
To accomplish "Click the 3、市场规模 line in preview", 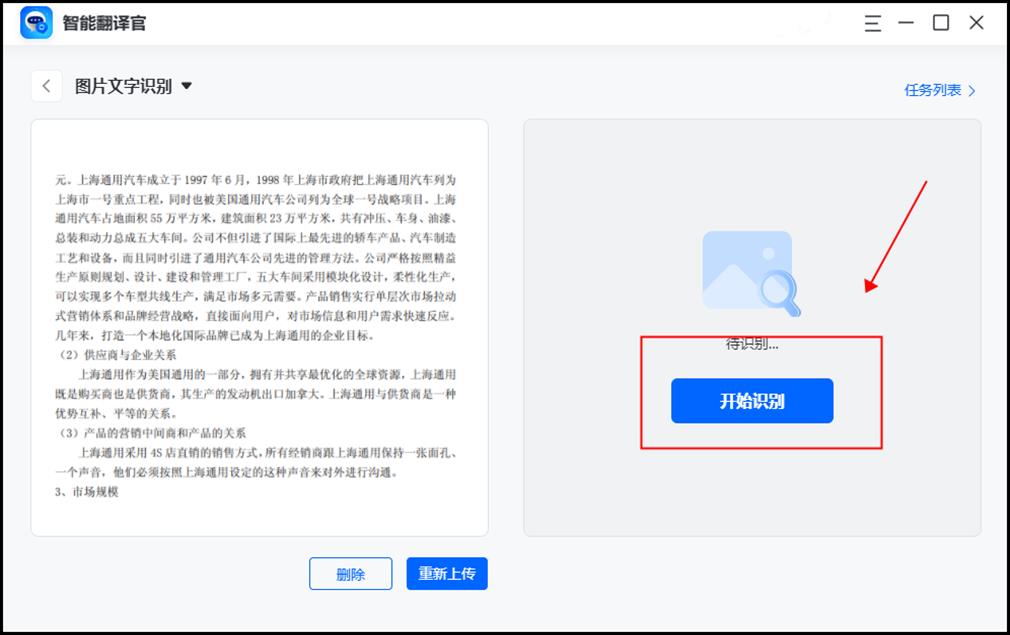I will tap(87, 491).
